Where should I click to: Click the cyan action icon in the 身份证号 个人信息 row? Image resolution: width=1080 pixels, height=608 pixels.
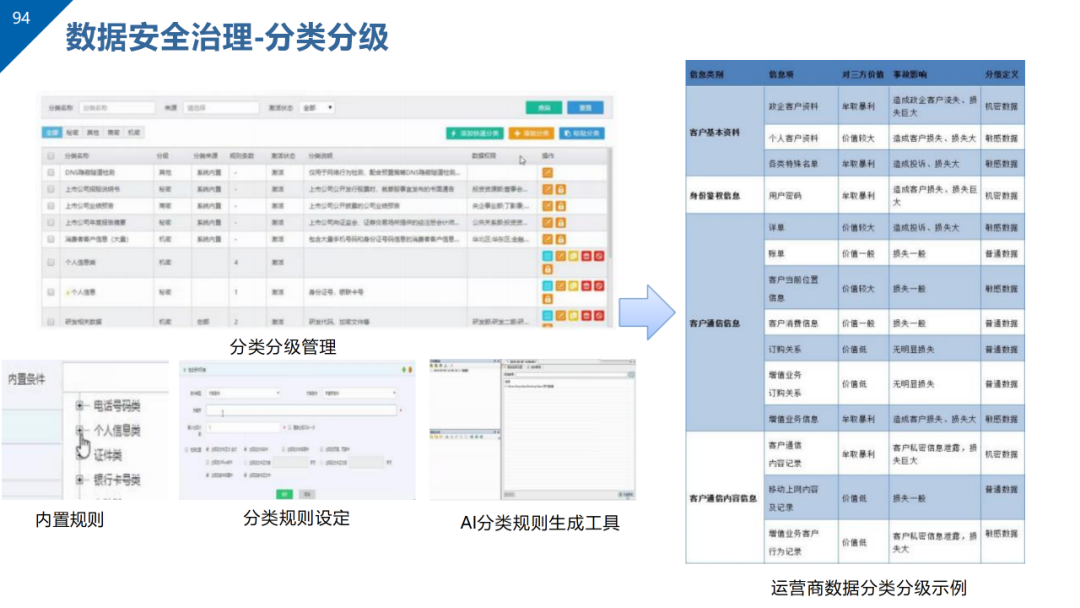pos(548,286)
